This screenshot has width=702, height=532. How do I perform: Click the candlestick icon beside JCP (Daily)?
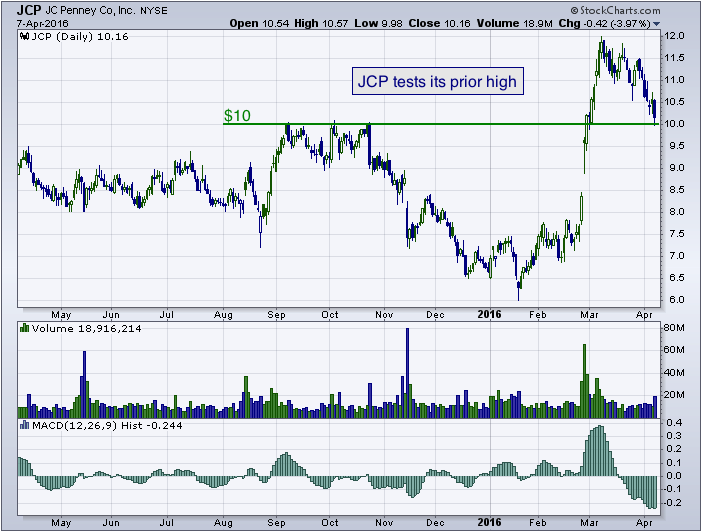(x=25, y=37)
